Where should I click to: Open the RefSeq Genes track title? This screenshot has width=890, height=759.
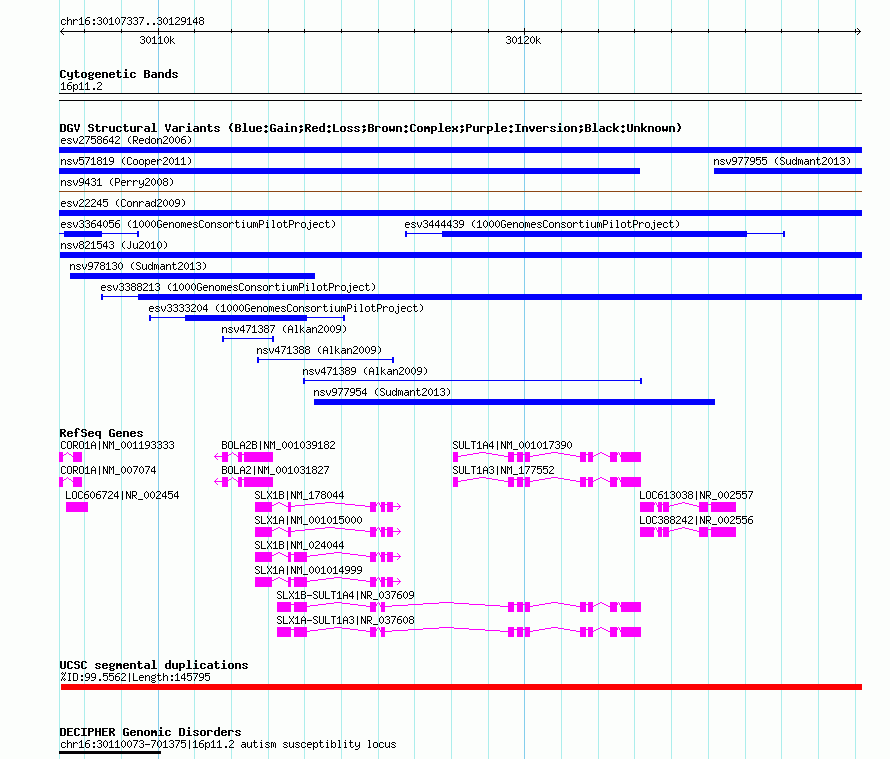[101, 433]
